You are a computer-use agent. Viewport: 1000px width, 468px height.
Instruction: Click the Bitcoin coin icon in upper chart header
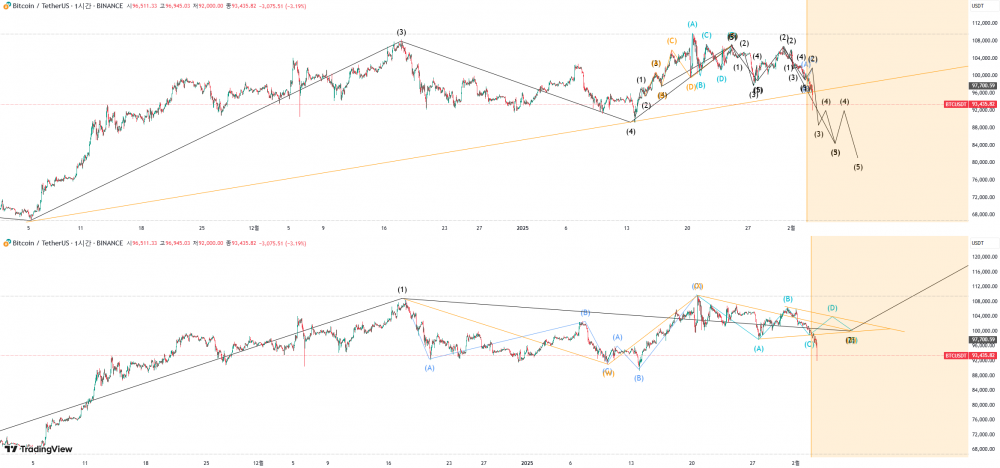click(x=6, y=4)
